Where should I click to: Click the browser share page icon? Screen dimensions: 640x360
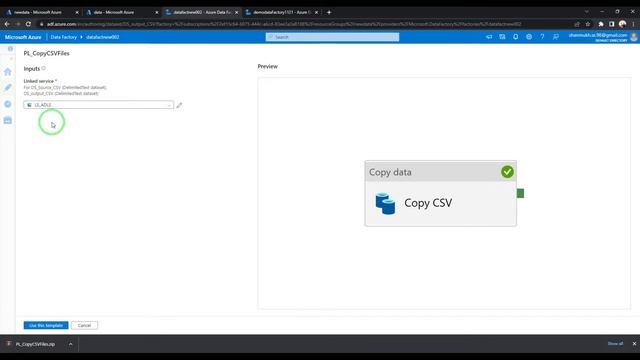click(577, 24)
